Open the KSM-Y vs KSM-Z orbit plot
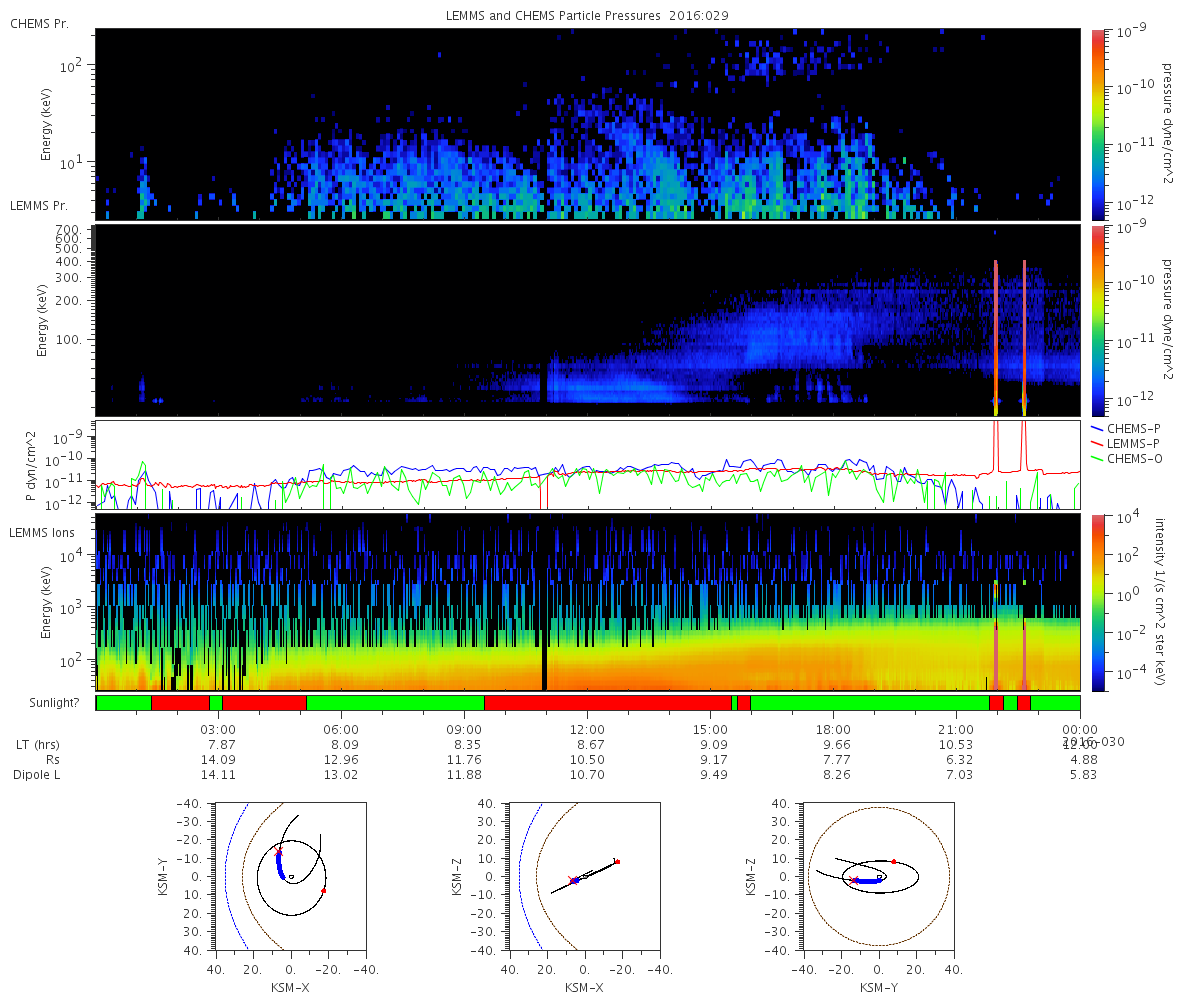 pos(878,877)
